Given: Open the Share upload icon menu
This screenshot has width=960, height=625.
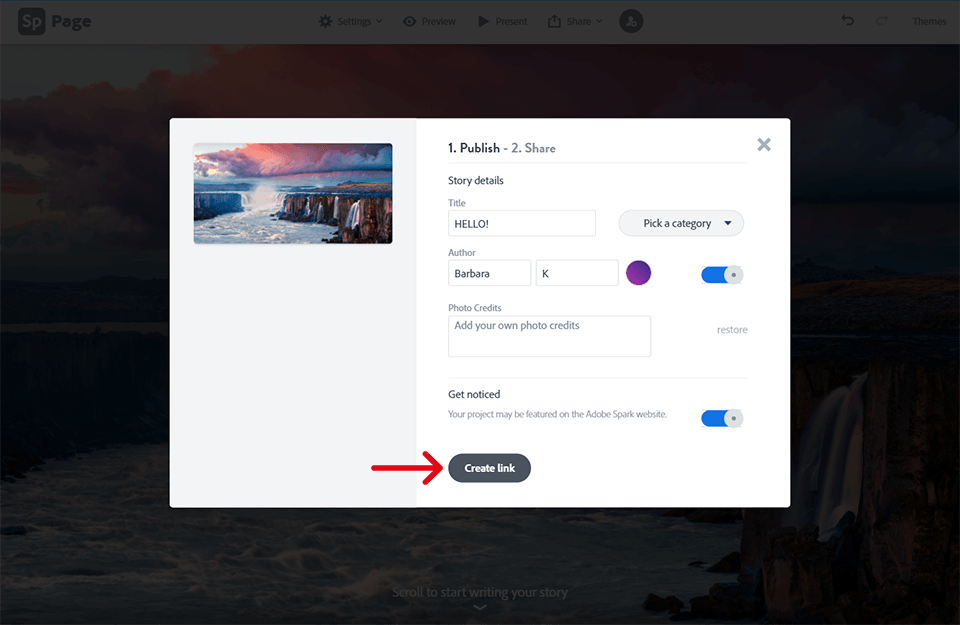Looking at the screenshot, I should (554, 21).
